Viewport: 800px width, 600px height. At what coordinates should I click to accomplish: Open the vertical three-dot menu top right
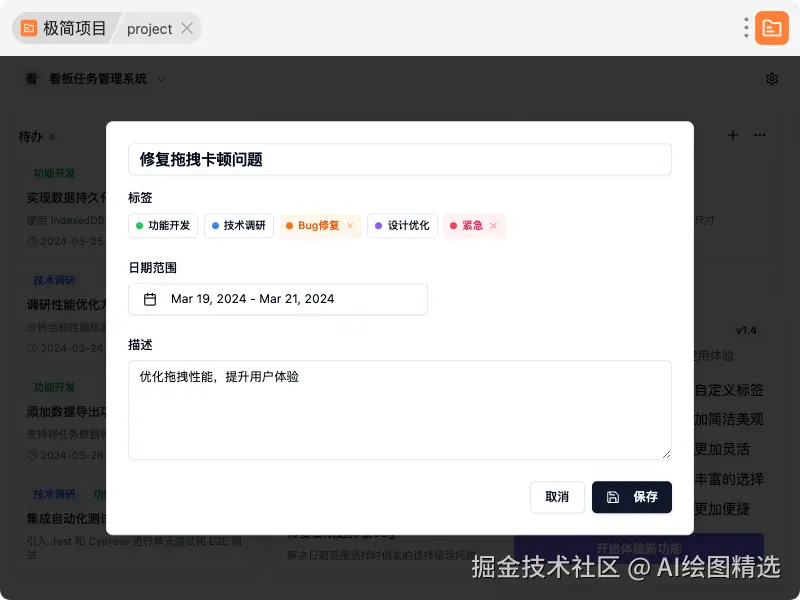pos(745,28)
